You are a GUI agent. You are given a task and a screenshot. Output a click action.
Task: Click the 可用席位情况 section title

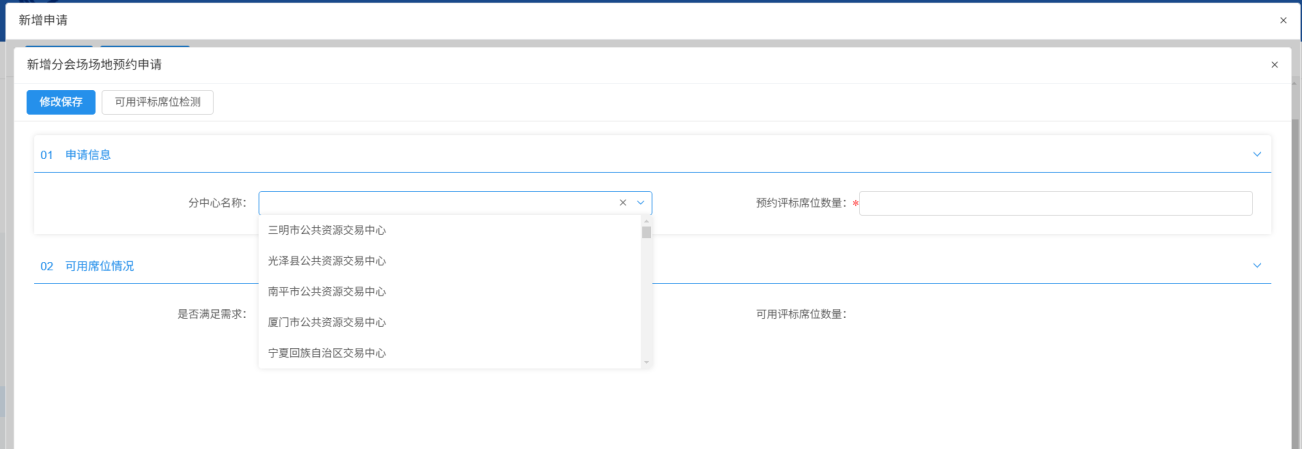tap(99, 266)
